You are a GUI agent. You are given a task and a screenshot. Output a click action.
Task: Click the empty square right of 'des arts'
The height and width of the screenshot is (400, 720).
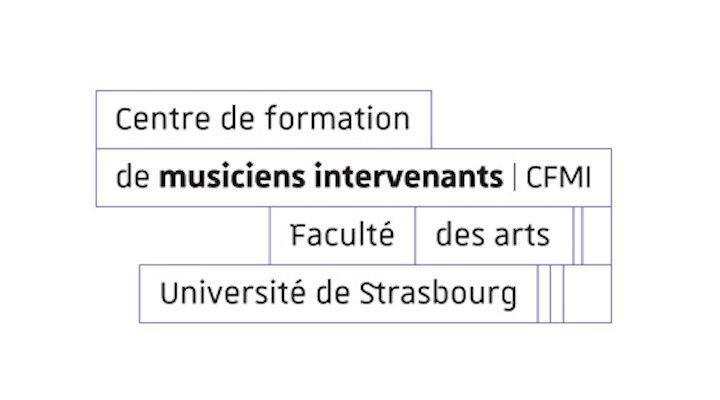coord(596,236)
